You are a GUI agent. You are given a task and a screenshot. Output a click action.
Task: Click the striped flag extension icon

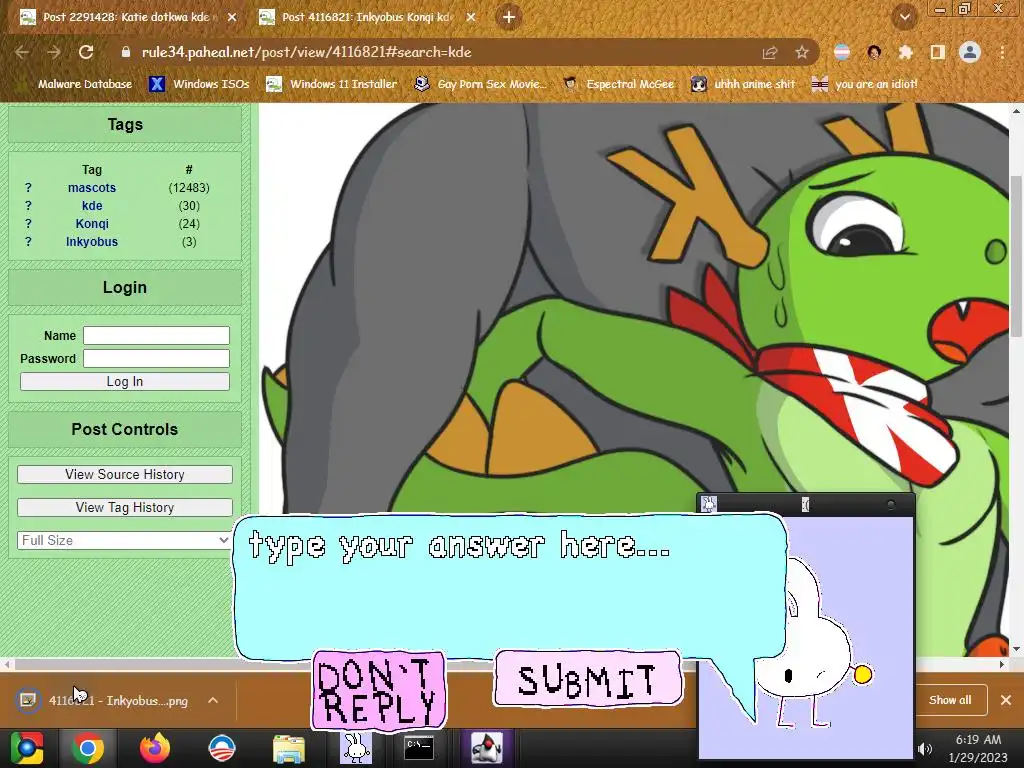click(x=842, y=52)
